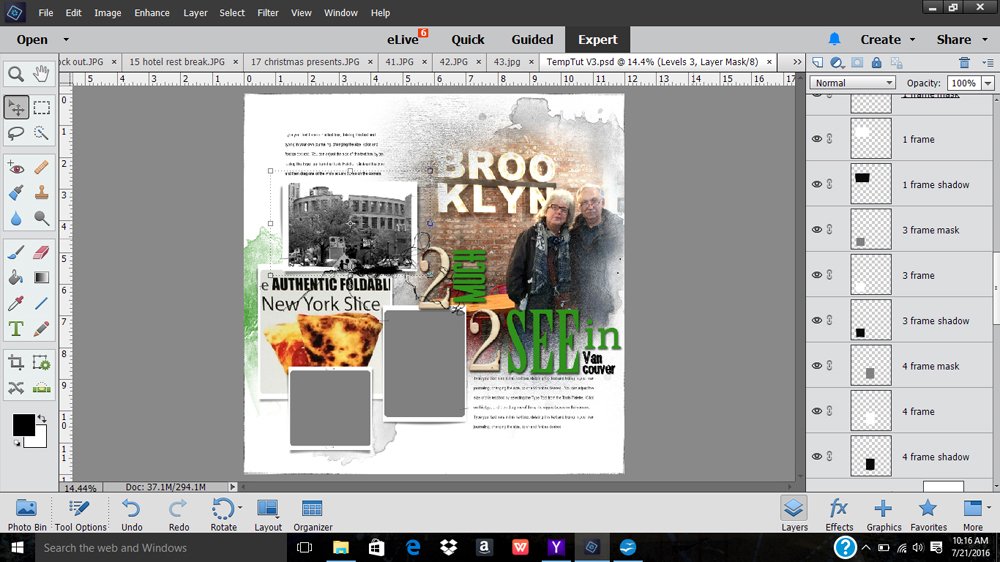Select the Move tool

pyautogui.click(x=16, y=107)
